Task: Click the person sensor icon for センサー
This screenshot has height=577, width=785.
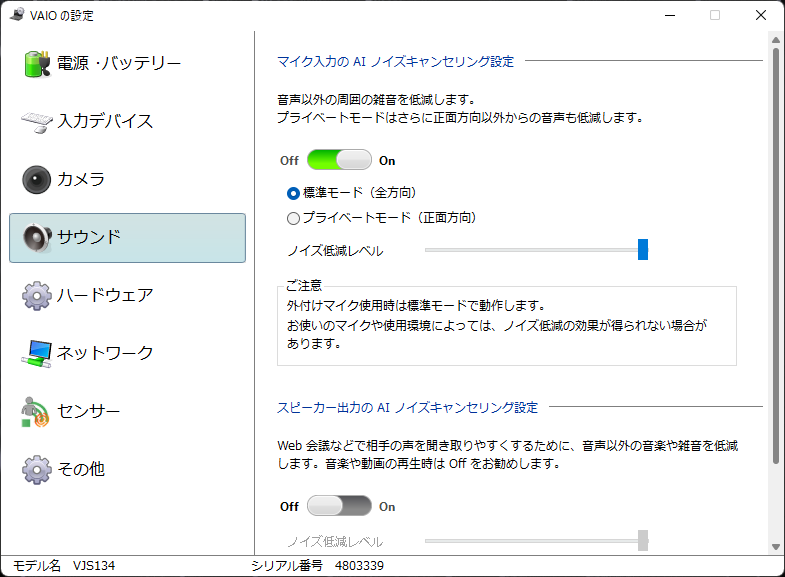Action: tap(35, 411)
